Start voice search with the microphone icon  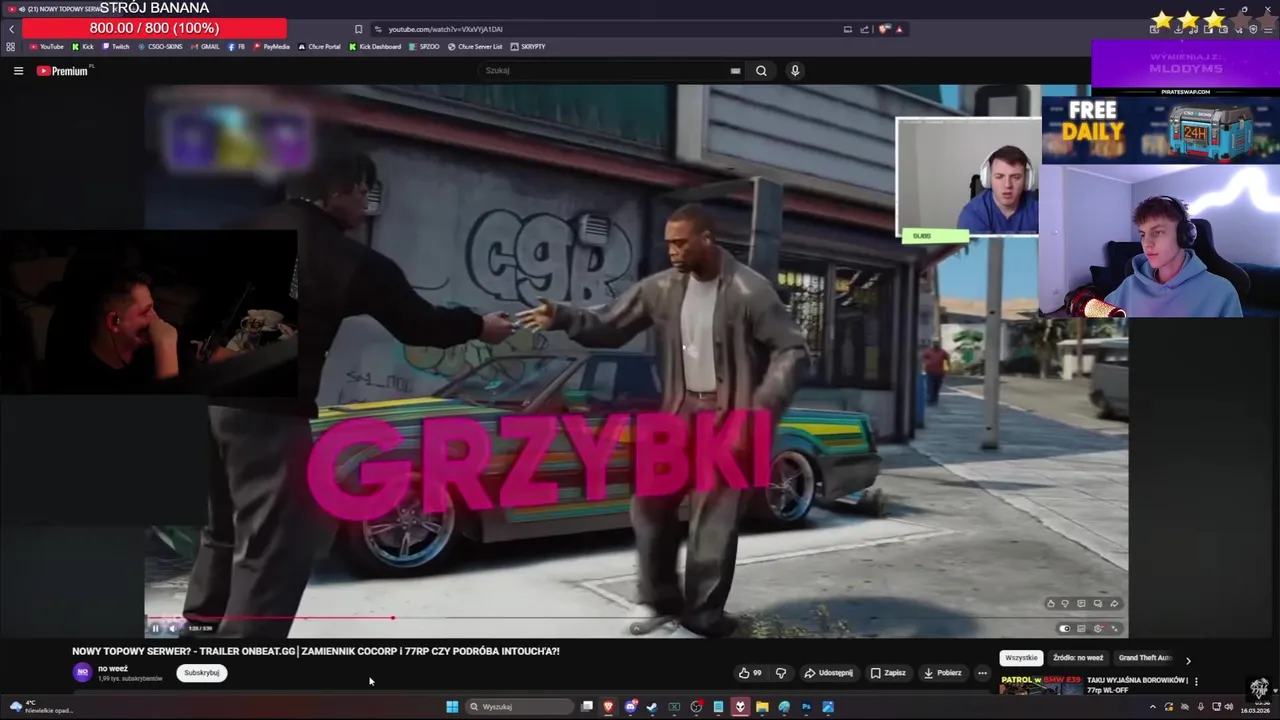pyautogui.click(x=795, y=71)
